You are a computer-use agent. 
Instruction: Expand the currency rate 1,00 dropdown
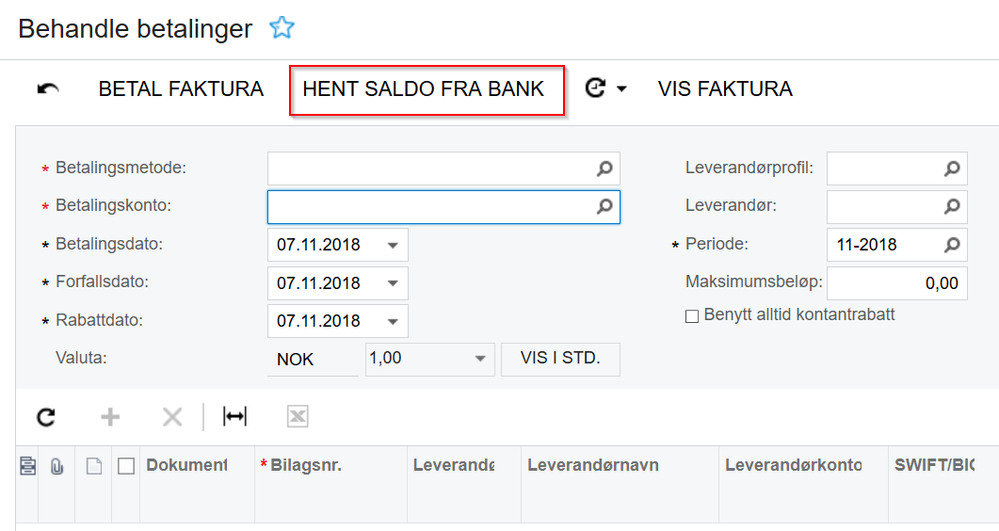[x=480, y=358]
